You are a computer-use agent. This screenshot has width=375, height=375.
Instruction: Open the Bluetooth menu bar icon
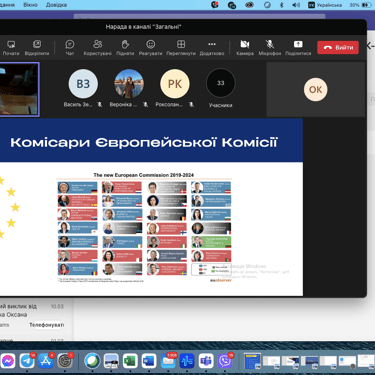point(282,5)
